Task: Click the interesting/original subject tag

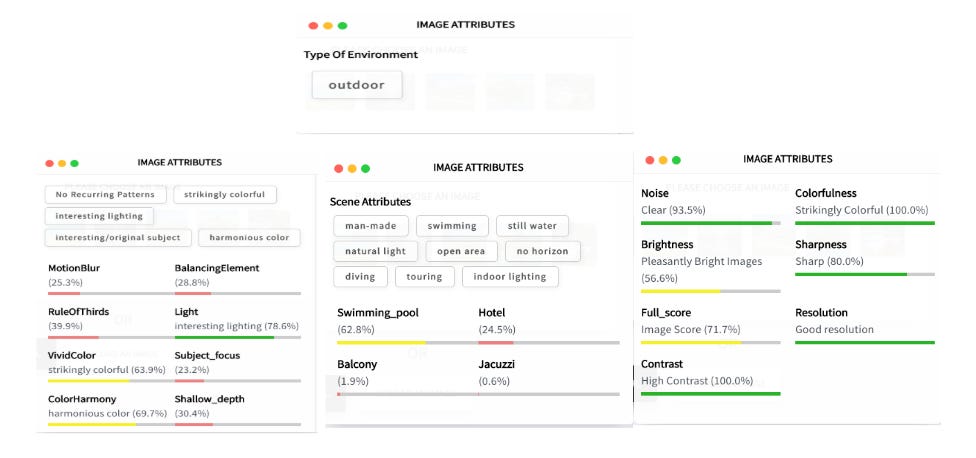Action: point(118,238)
